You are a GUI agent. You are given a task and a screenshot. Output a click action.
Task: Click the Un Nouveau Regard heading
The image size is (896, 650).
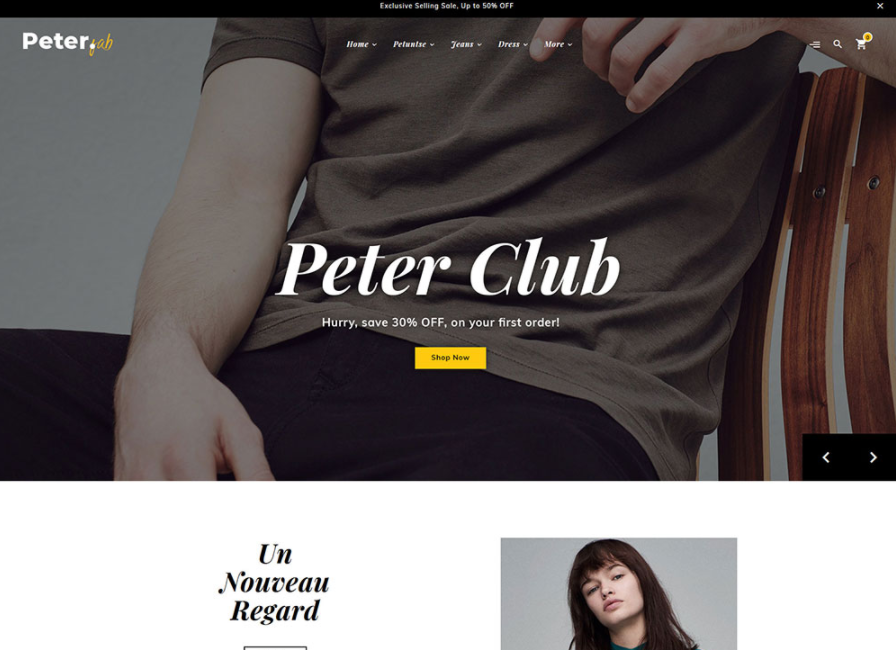[274, 582]
